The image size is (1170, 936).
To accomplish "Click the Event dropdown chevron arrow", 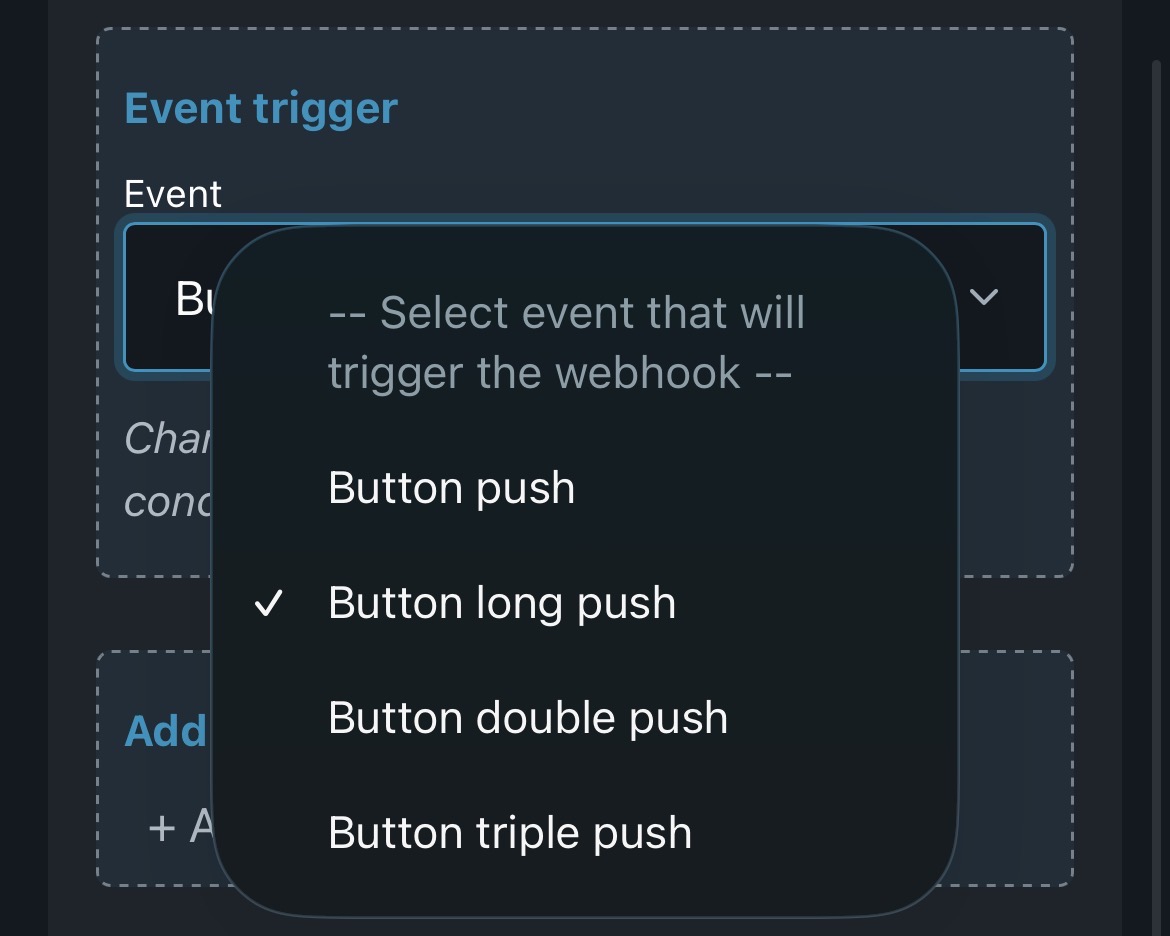I will [x=985, y=297].
